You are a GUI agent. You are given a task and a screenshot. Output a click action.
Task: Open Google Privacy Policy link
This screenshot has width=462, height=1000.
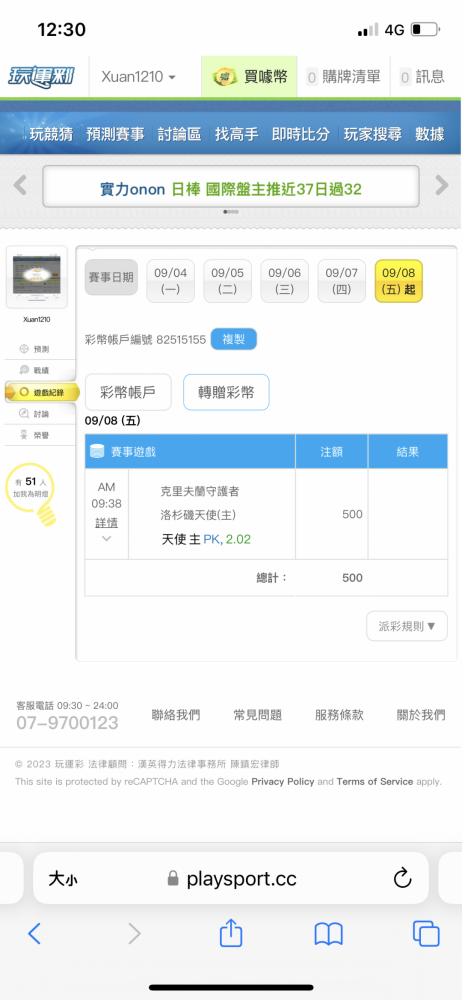click(283, 781)
